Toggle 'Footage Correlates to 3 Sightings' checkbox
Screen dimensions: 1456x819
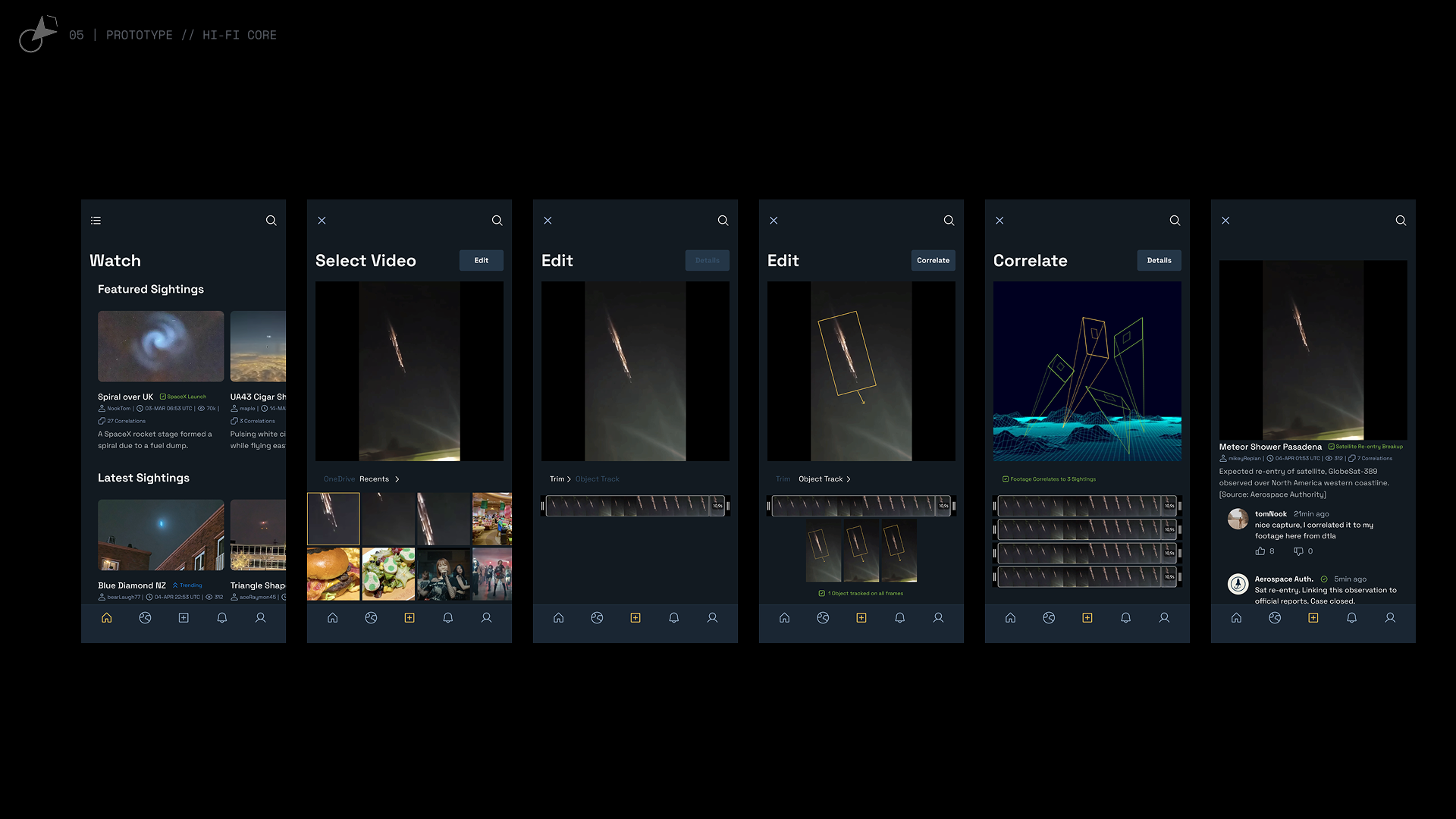[1006, 479]
